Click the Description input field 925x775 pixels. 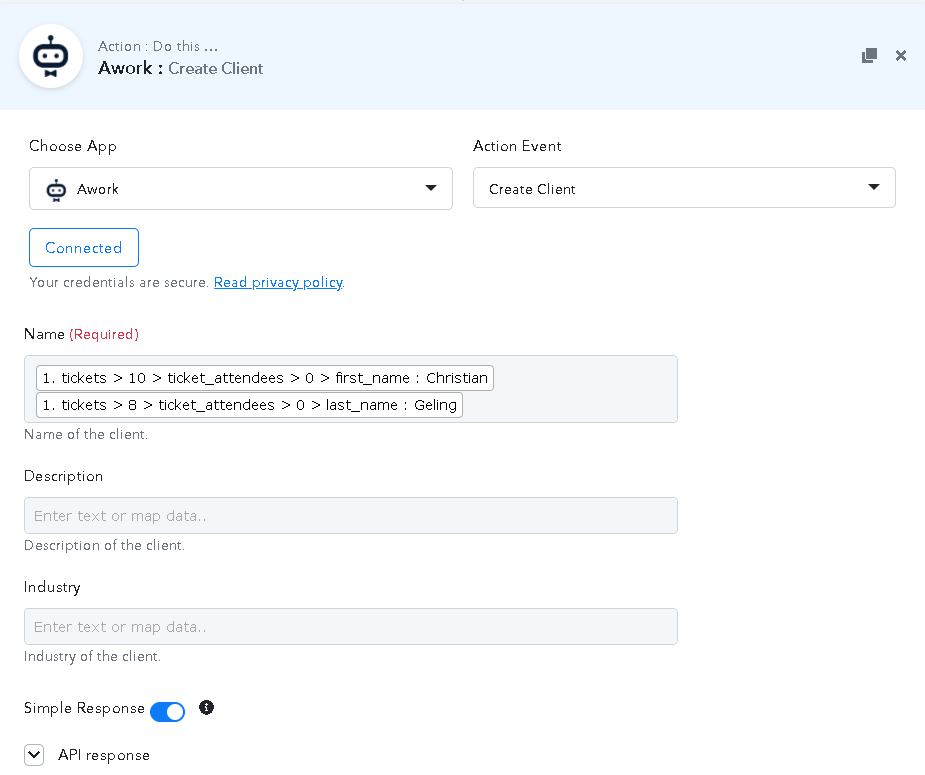pos(350,516)
